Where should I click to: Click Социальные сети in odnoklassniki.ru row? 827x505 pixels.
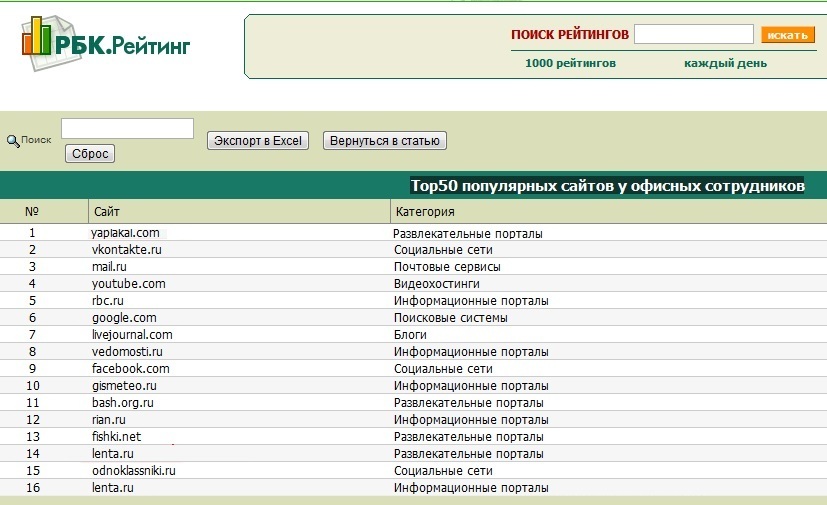[443, 471]
